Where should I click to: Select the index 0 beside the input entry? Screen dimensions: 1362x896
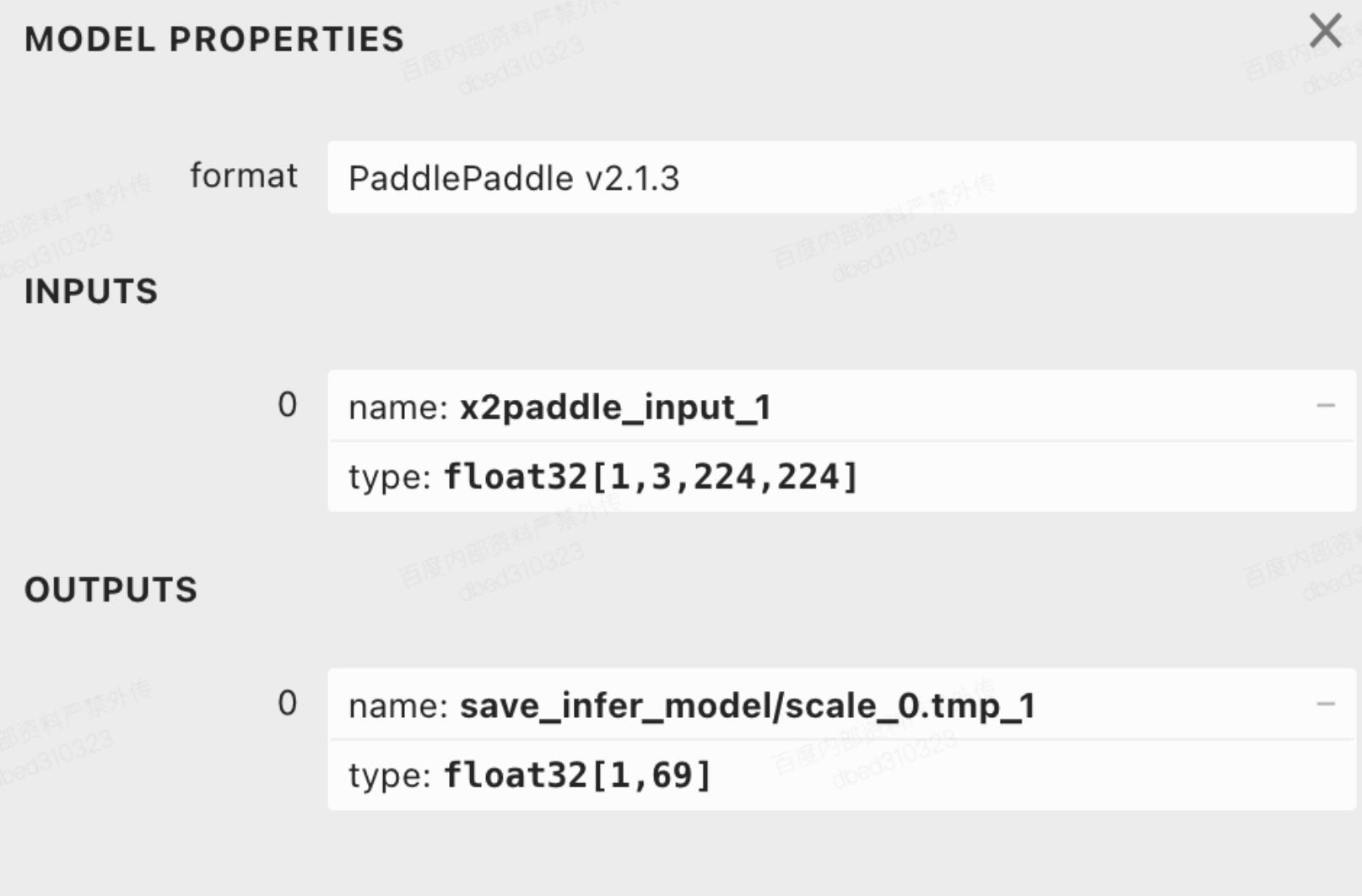(x=288, y=403)
